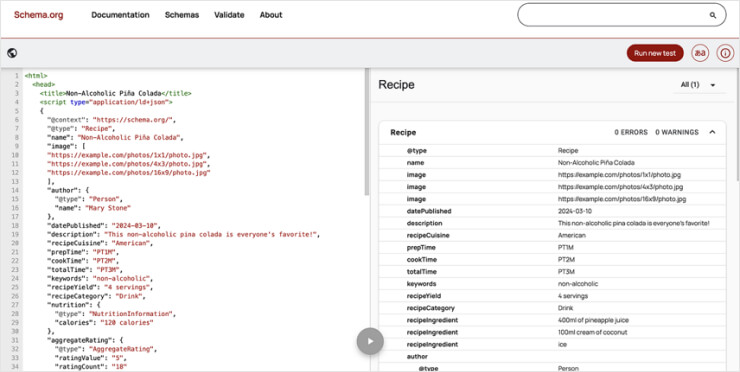Click the globe icon in the toolbar

coord(12,53)
